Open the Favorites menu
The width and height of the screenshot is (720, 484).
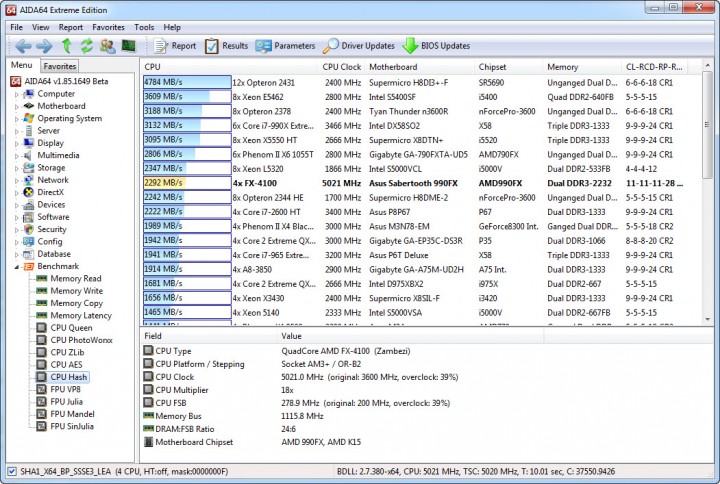click(x=108, y=28)
